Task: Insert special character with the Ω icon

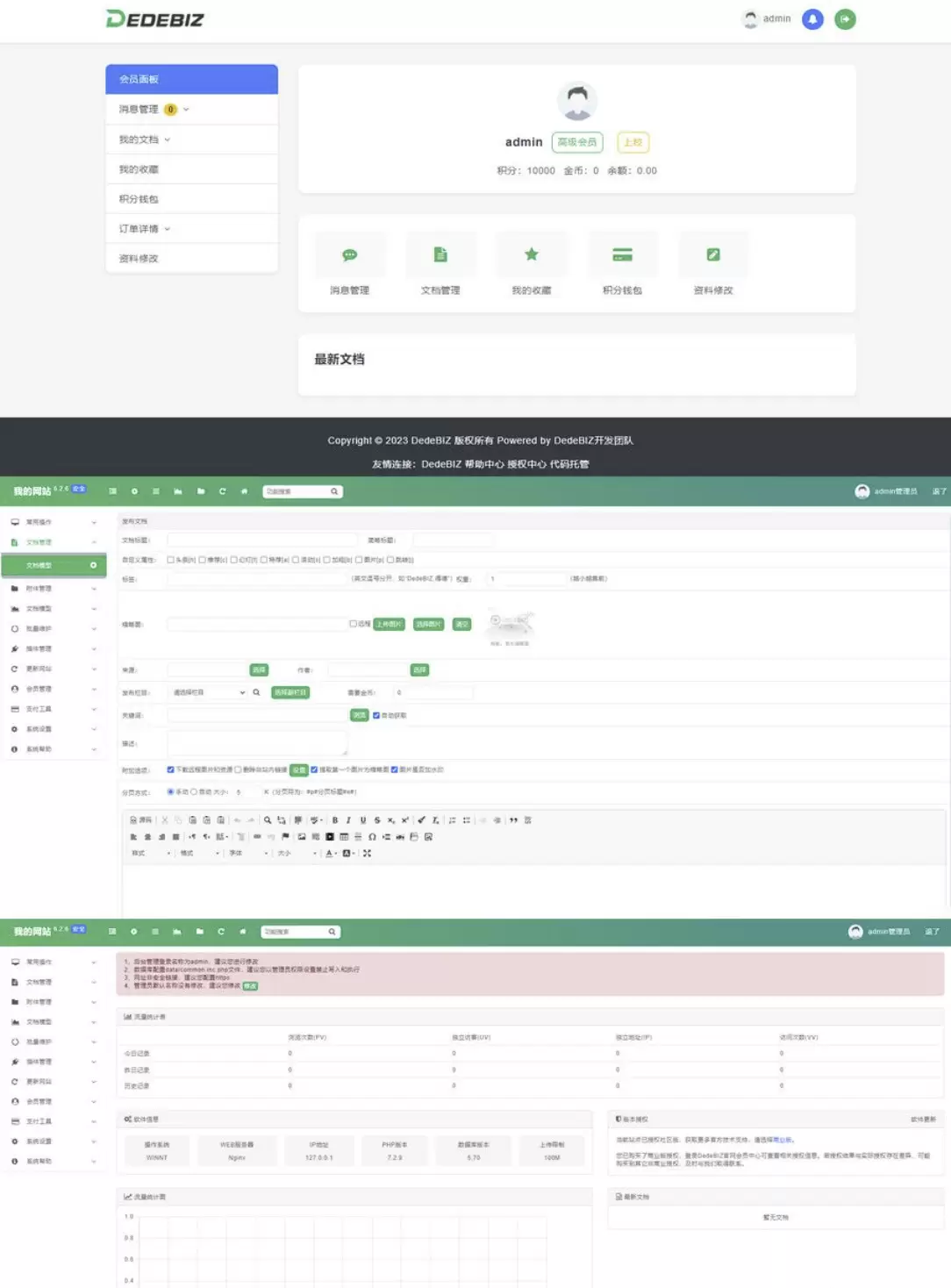Action: 372,837
